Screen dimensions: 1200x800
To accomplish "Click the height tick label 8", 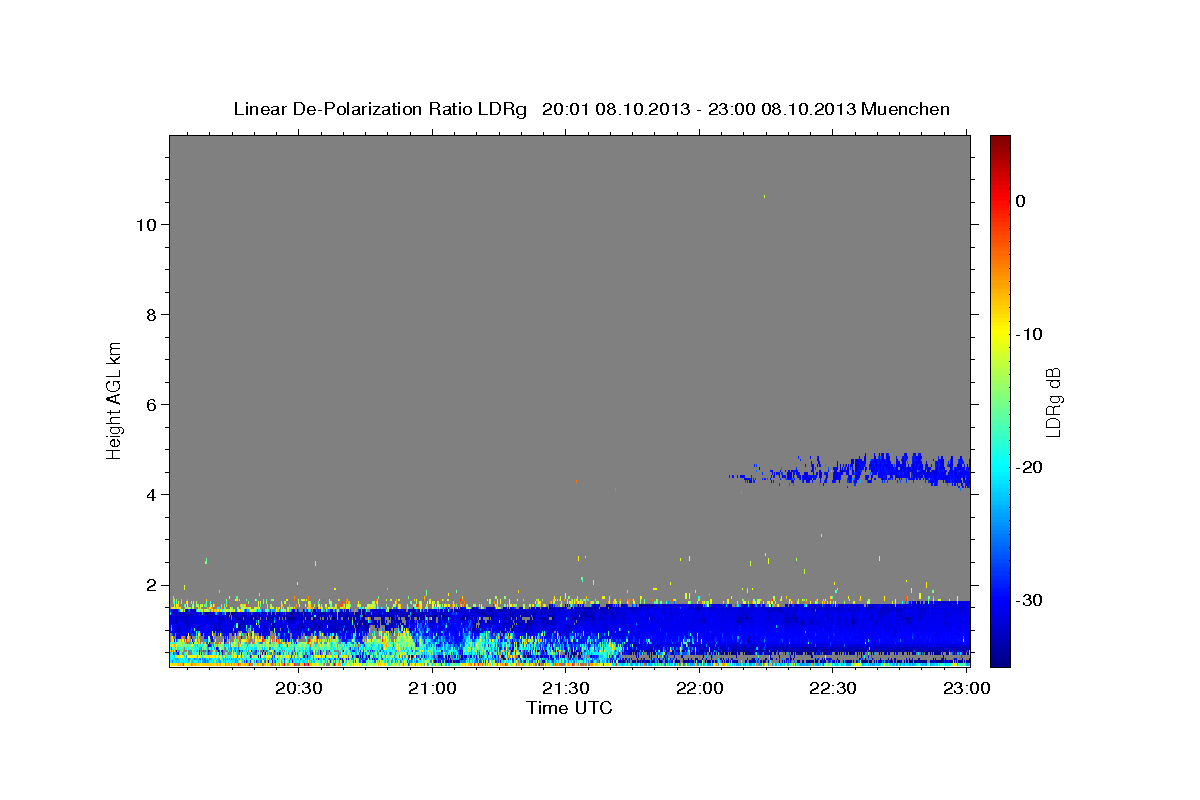I will tap(149, 315).
